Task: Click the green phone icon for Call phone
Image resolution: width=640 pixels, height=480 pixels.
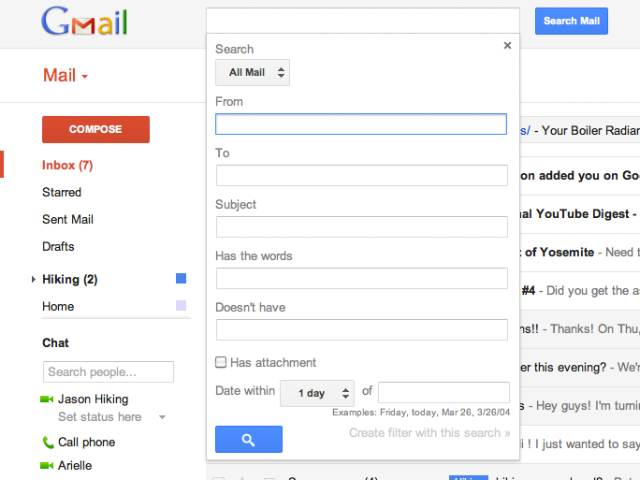Action: [48, 442]
